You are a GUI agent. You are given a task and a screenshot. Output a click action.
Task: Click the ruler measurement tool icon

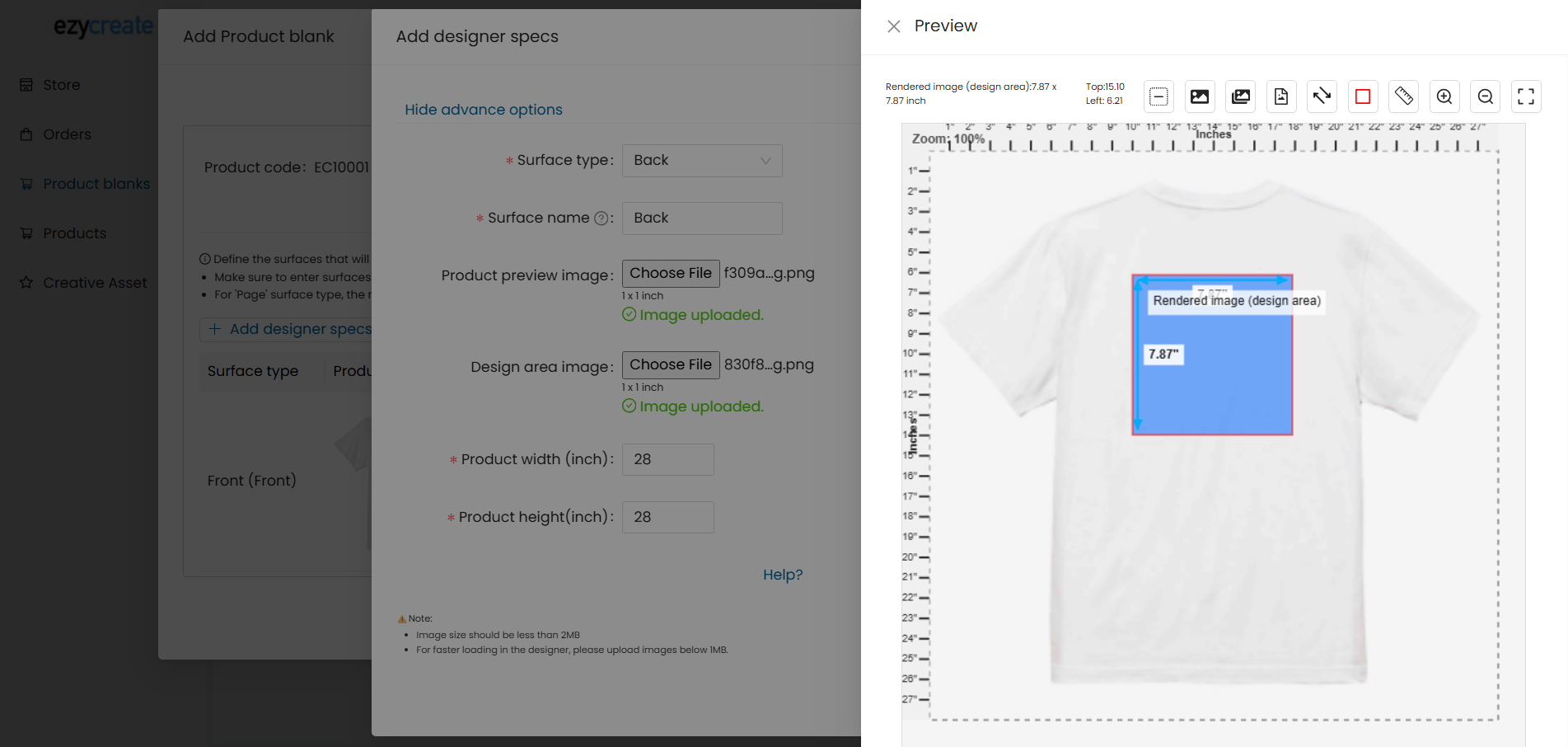[1403, 96]
